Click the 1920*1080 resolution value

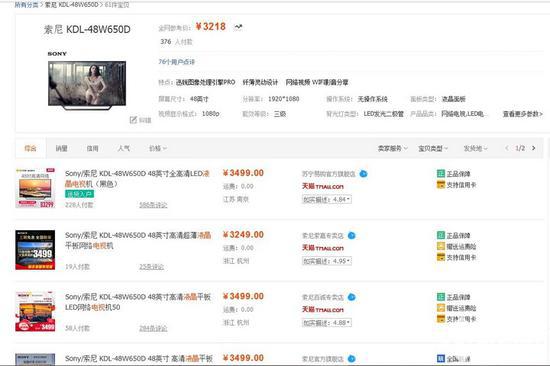coord(283,99)
